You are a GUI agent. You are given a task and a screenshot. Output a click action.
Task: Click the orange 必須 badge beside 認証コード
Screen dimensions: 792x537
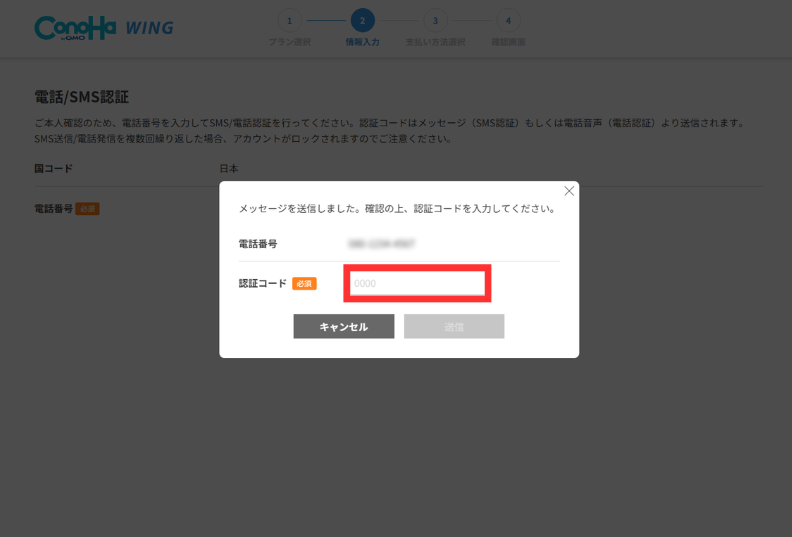pyautogui.click(x=304, y=284)
